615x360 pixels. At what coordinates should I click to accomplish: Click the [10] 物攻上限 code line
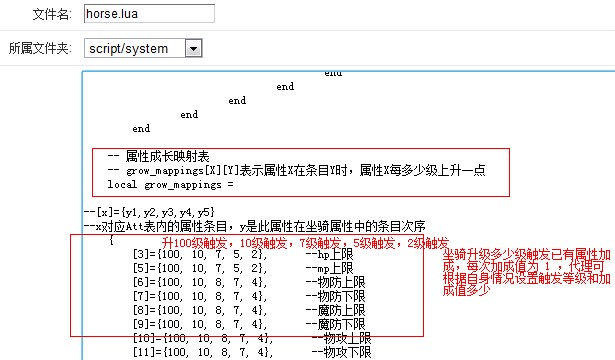(x=252, y=338)
